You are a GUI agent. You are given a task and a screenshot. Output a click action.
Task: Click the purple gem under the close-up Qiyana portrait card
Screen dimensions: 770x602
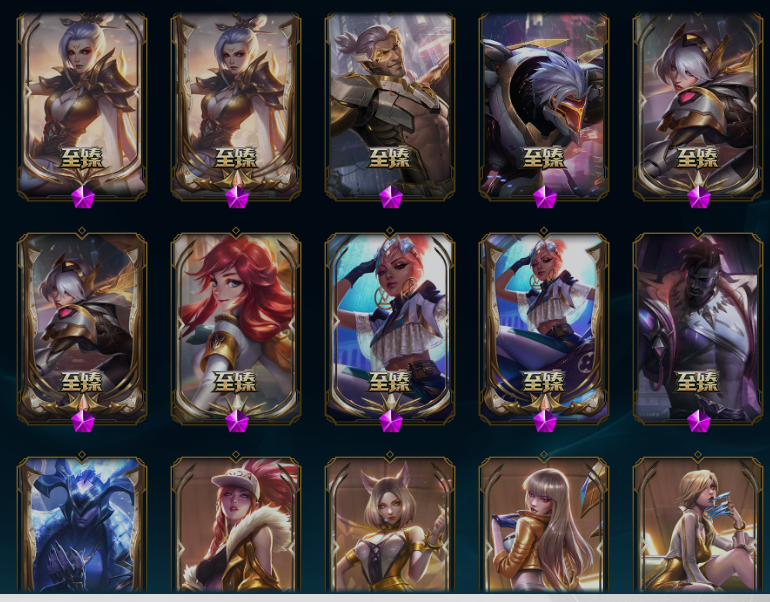coord(391,421)
